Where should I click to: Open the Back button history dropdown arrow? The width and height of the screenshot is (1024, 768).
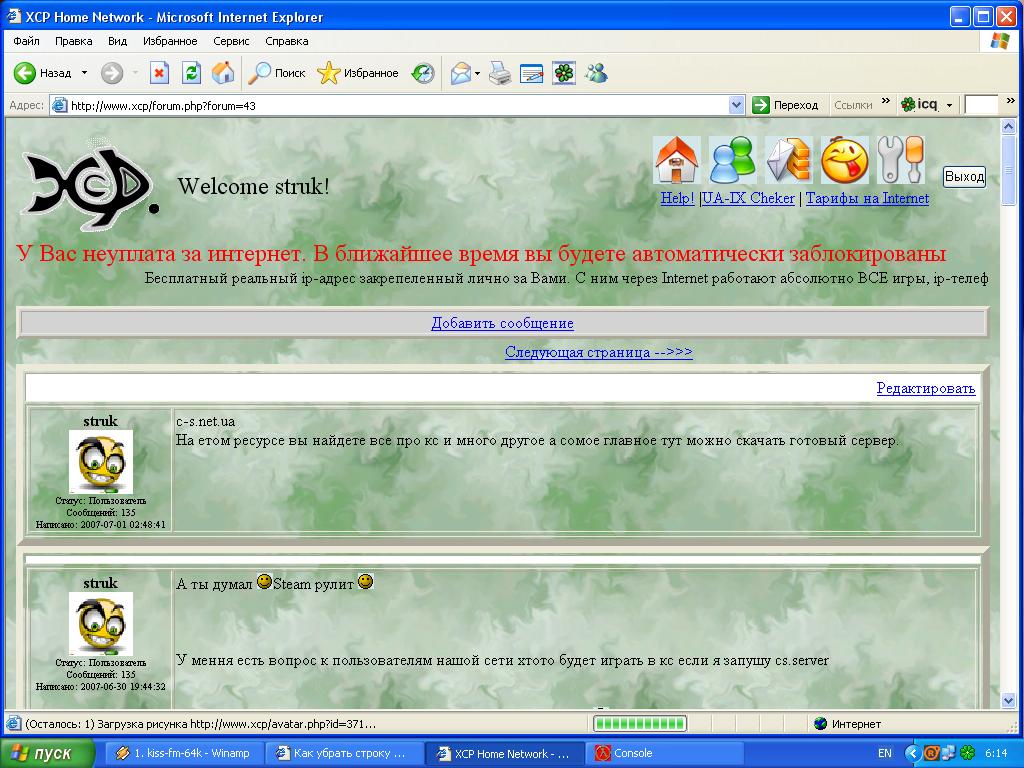pyautogui.click(x=84, y=73)
